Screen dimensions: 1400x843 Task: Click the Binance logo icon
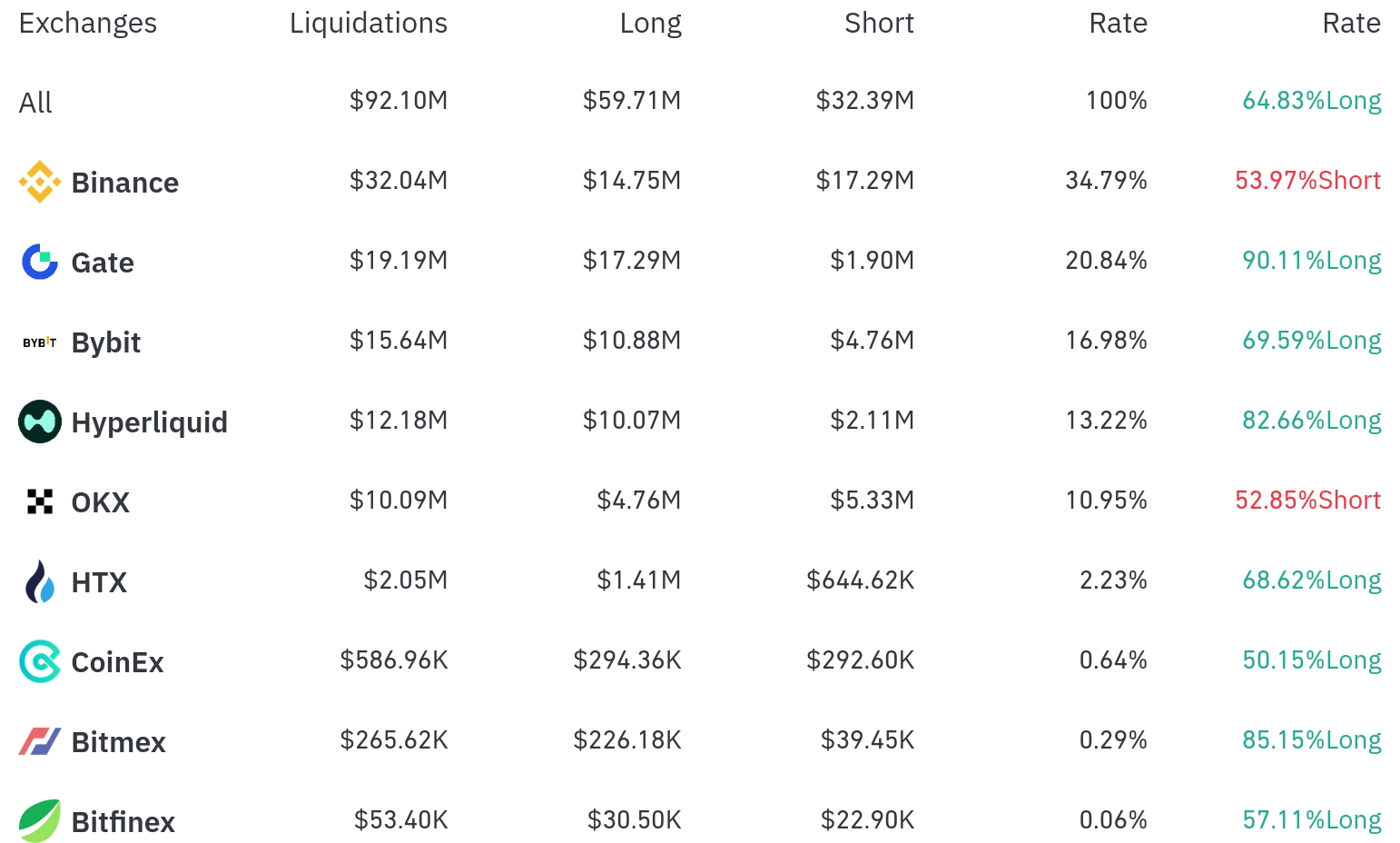tap(40, 182)
